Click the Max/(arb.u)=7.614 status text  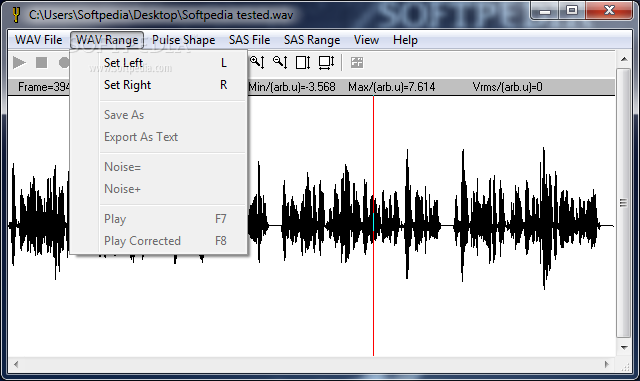391,87
